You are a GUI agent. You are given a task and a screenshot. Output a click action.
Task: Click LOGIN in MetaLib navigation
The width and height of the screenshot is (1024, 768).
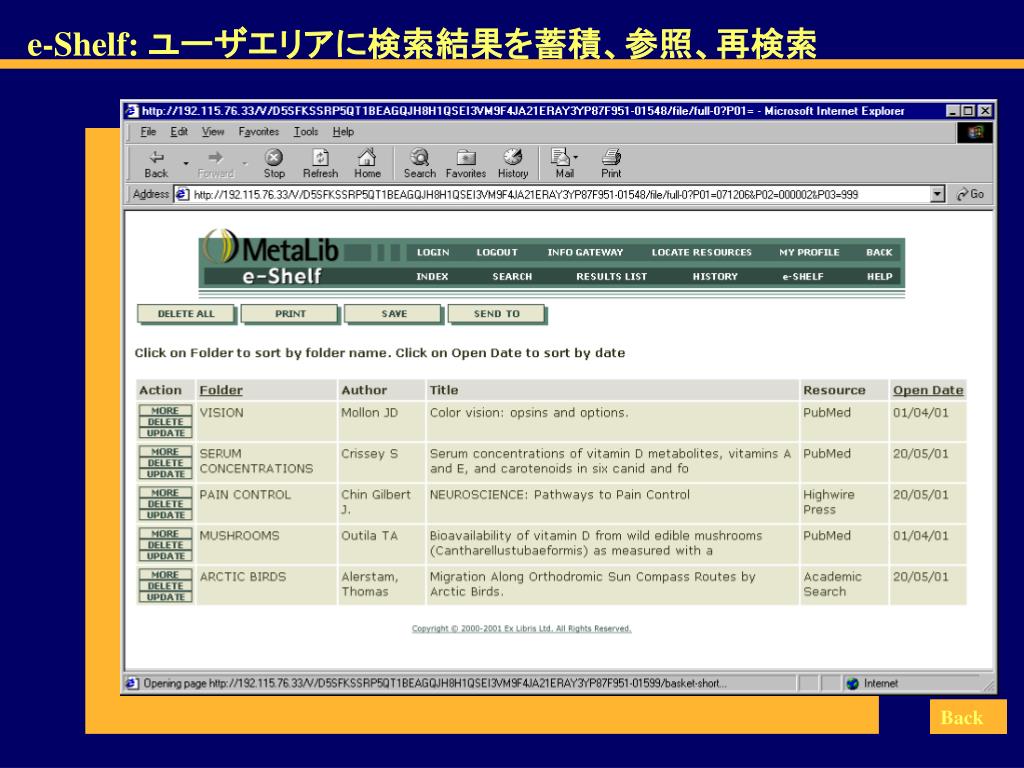(x=433, y=252)
